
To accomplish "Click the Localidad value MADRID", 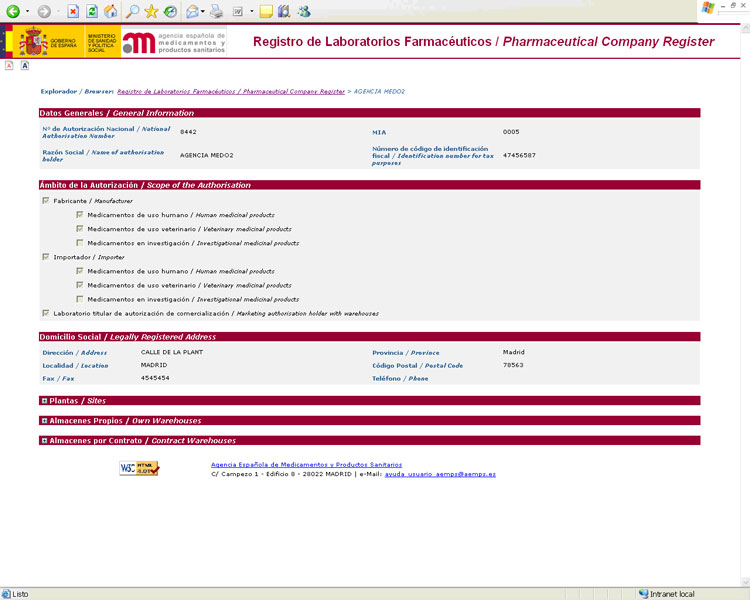I will [x=154, y=365].
